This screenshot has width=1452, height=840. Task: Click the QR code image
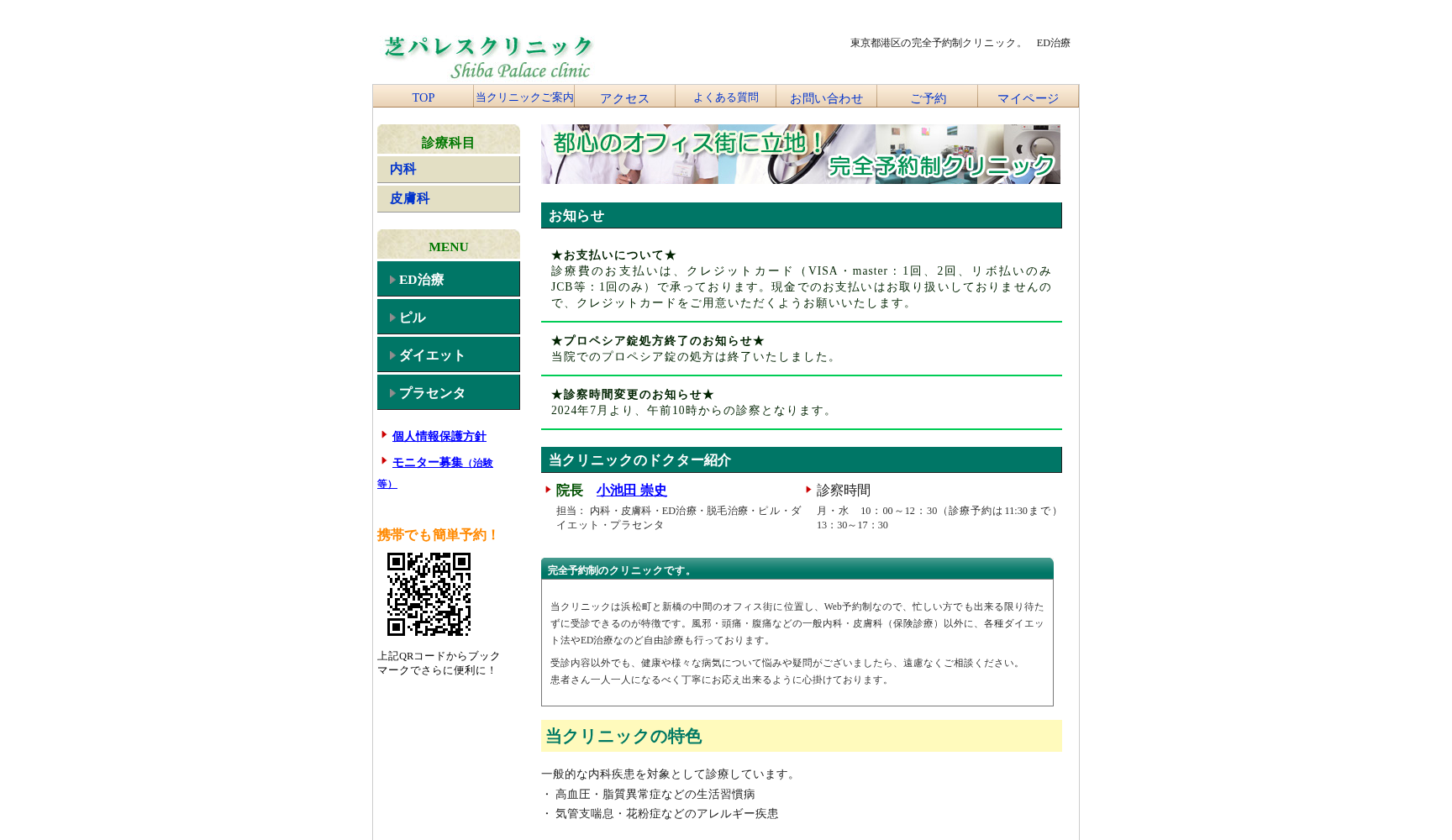pos(429,594)
